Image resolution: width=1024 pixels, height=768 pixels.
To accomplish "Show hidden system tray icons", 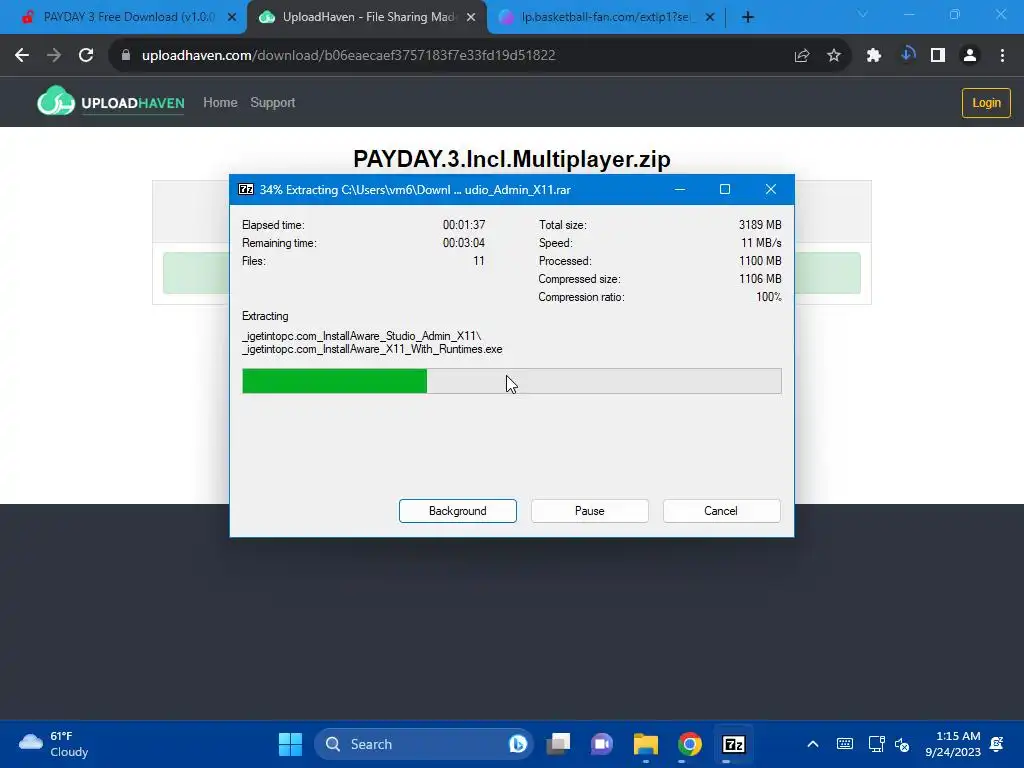I will click(x=813, y=744).
